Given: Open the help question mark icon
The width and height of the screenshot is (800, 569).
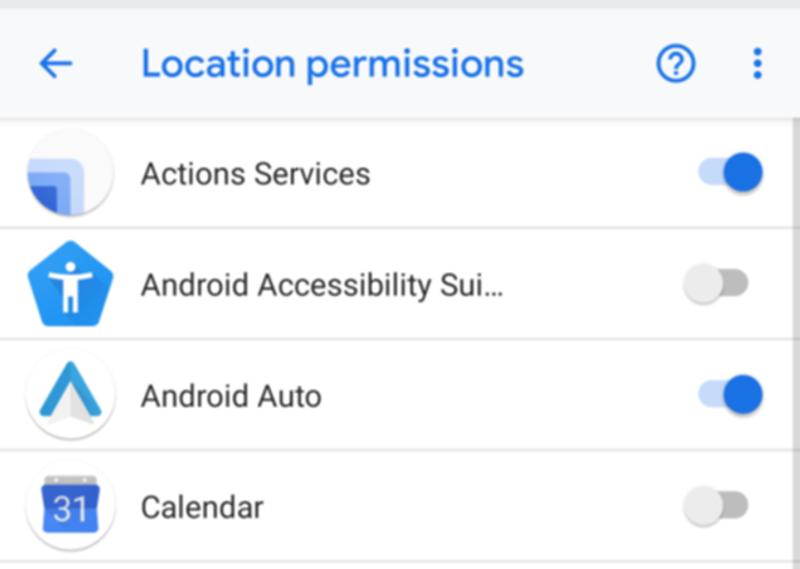Looking at the screenshot, I should [675, 64].
